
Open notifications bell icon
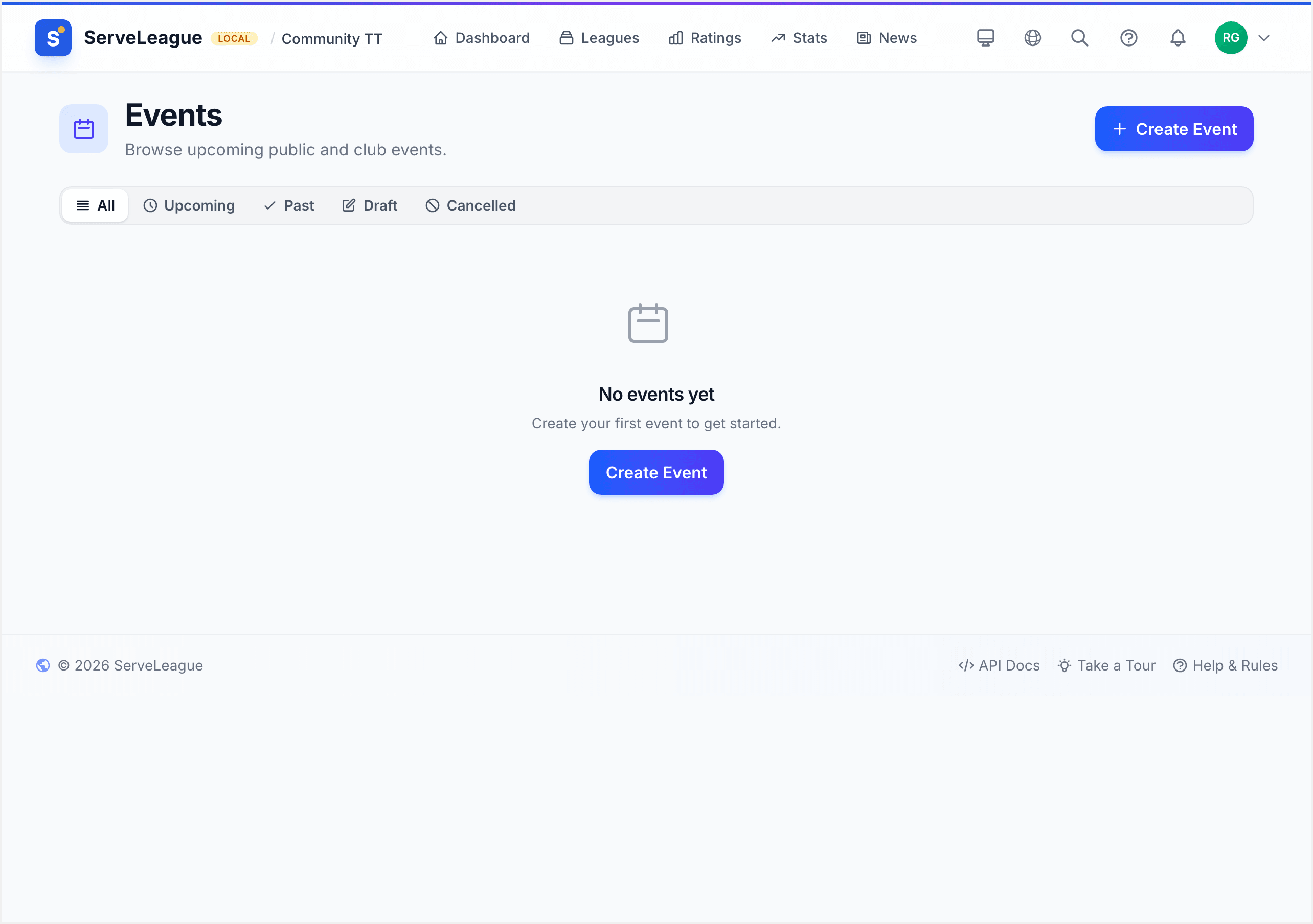1178,38
